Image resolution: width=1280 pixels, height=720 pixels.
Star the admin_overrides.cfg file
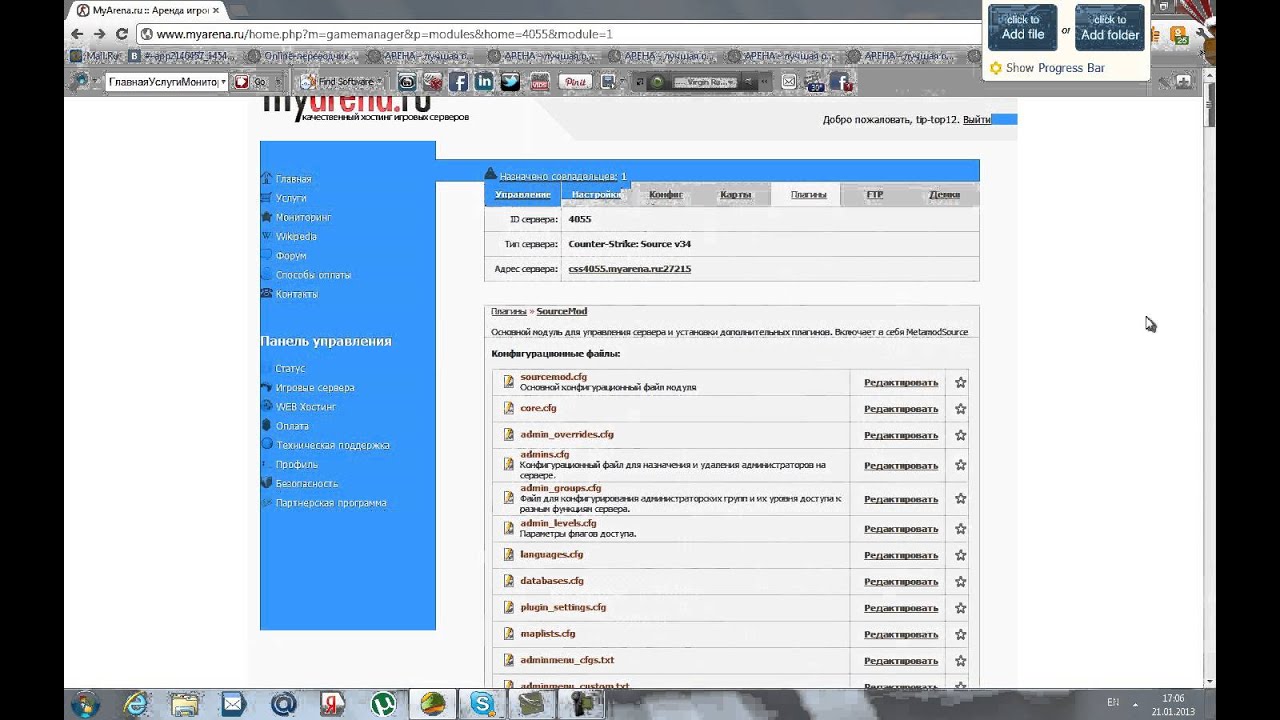960,435
